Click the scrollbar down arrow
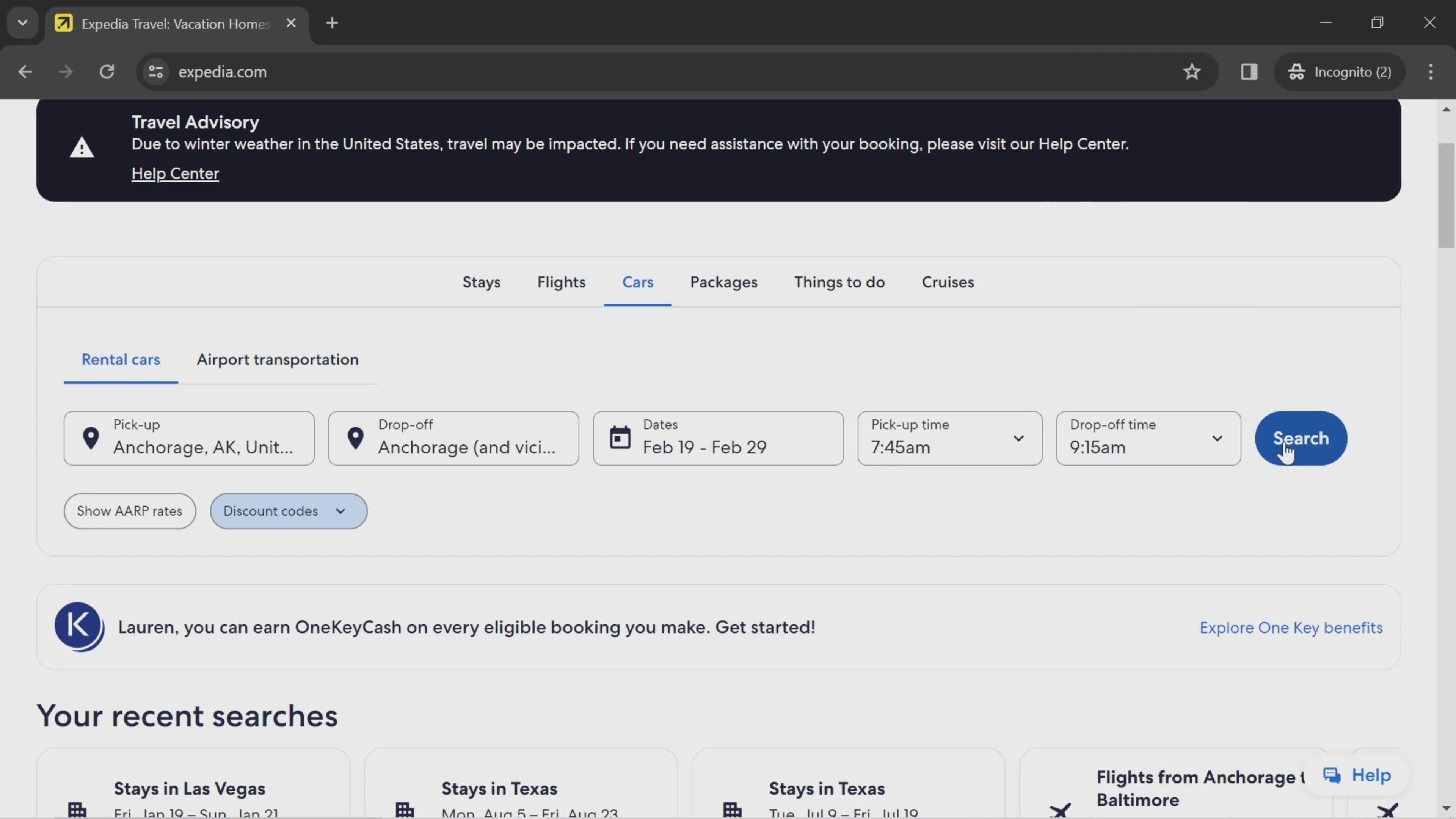 click(x=1447, y=809)
